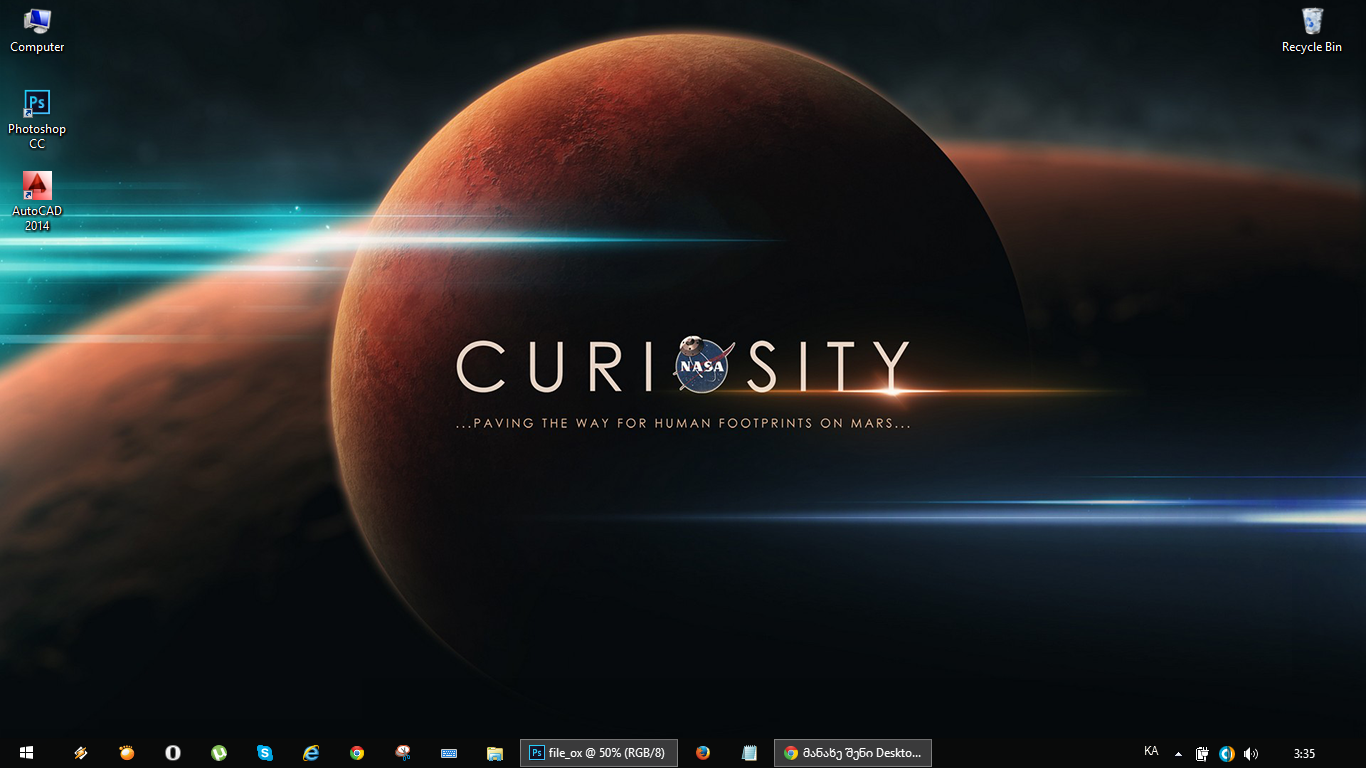
Task: Launch Winamp from the taskbar
Action: tap(81, 753)
